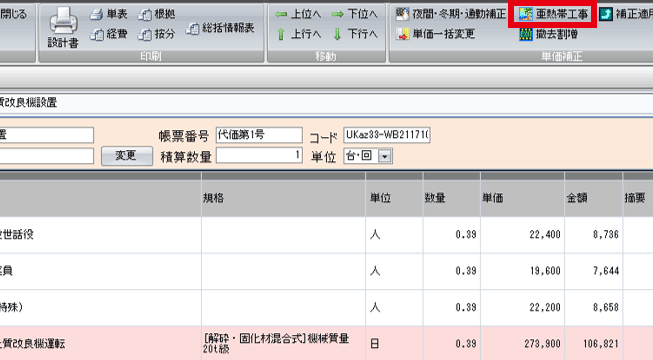Click the 閉じる button
This screenshot has height=360, width=653.
pos(13,14)
